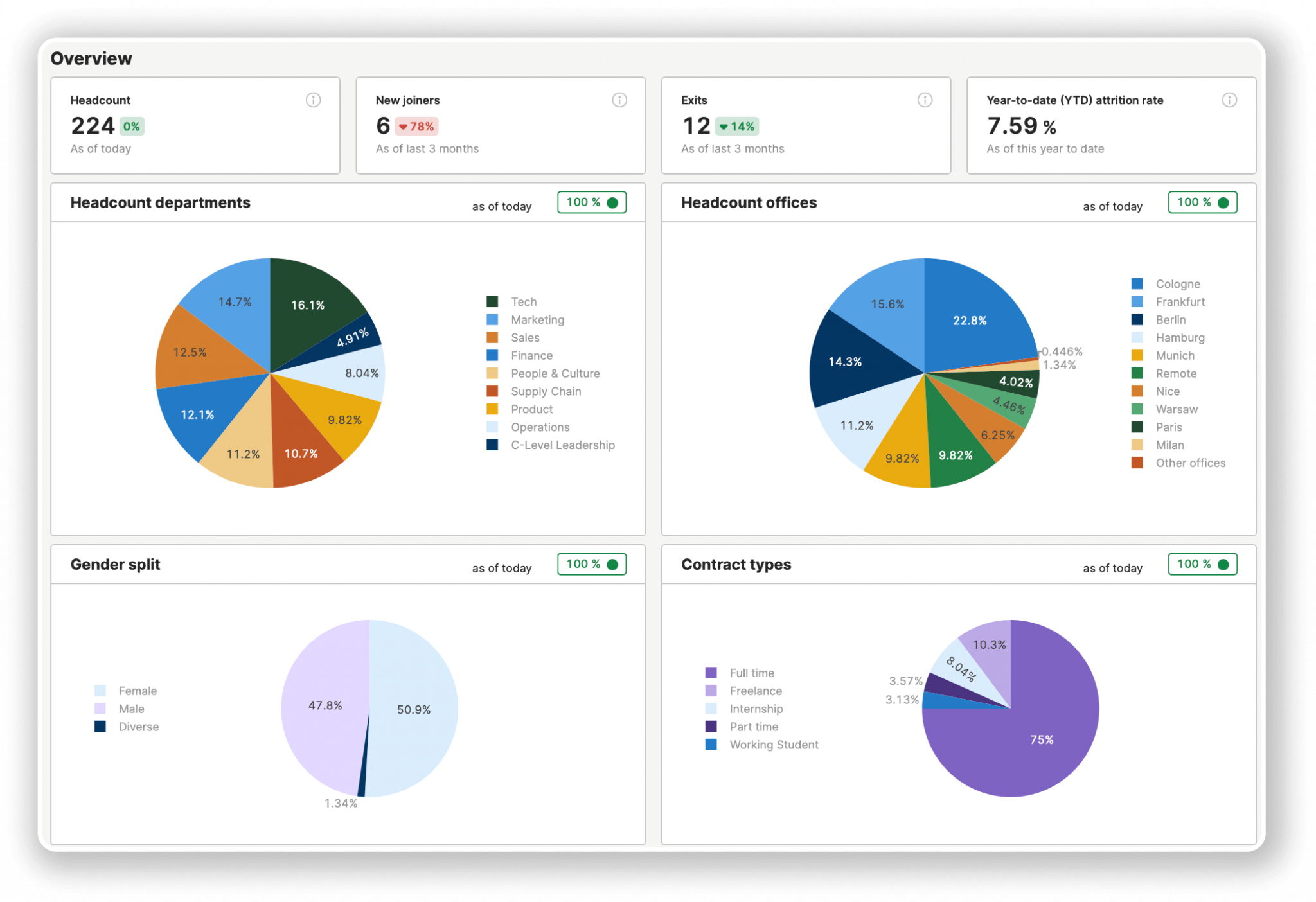This screenshot has height=902, width=1316.
Task: Toggle Hamburg in offices legend
Action: [x=1169, y=337]
